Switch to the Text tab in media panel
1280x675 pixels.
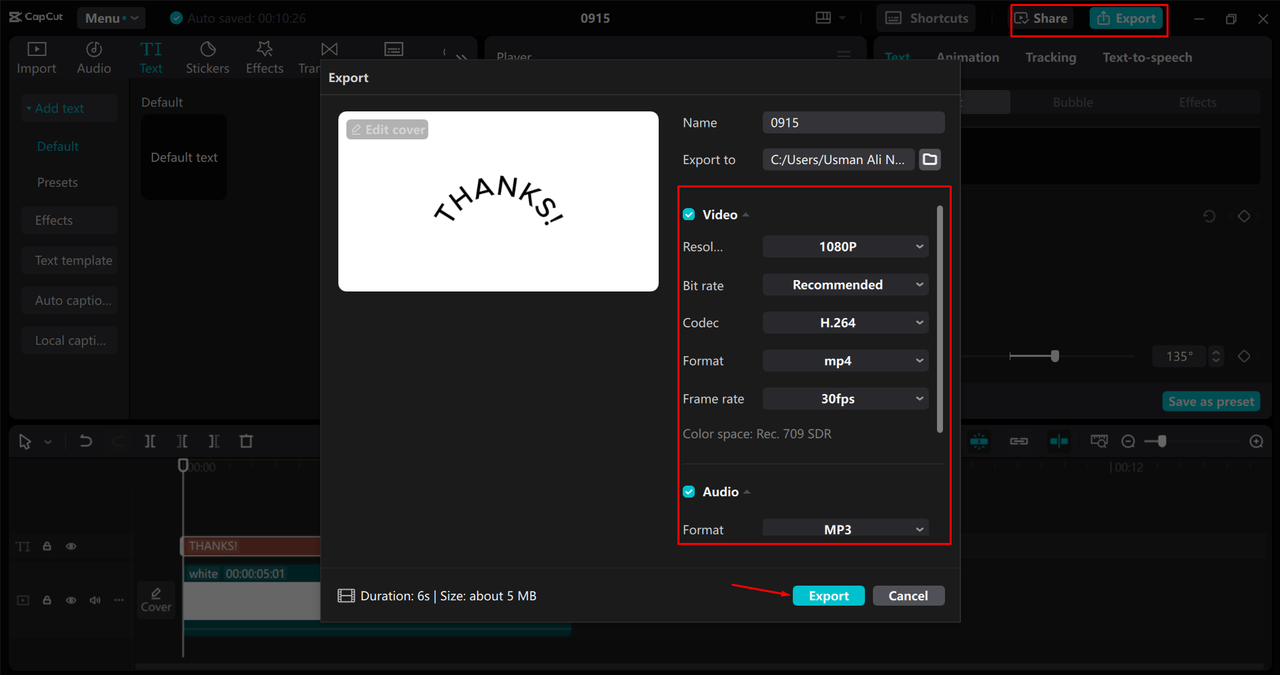pos(151,57)
